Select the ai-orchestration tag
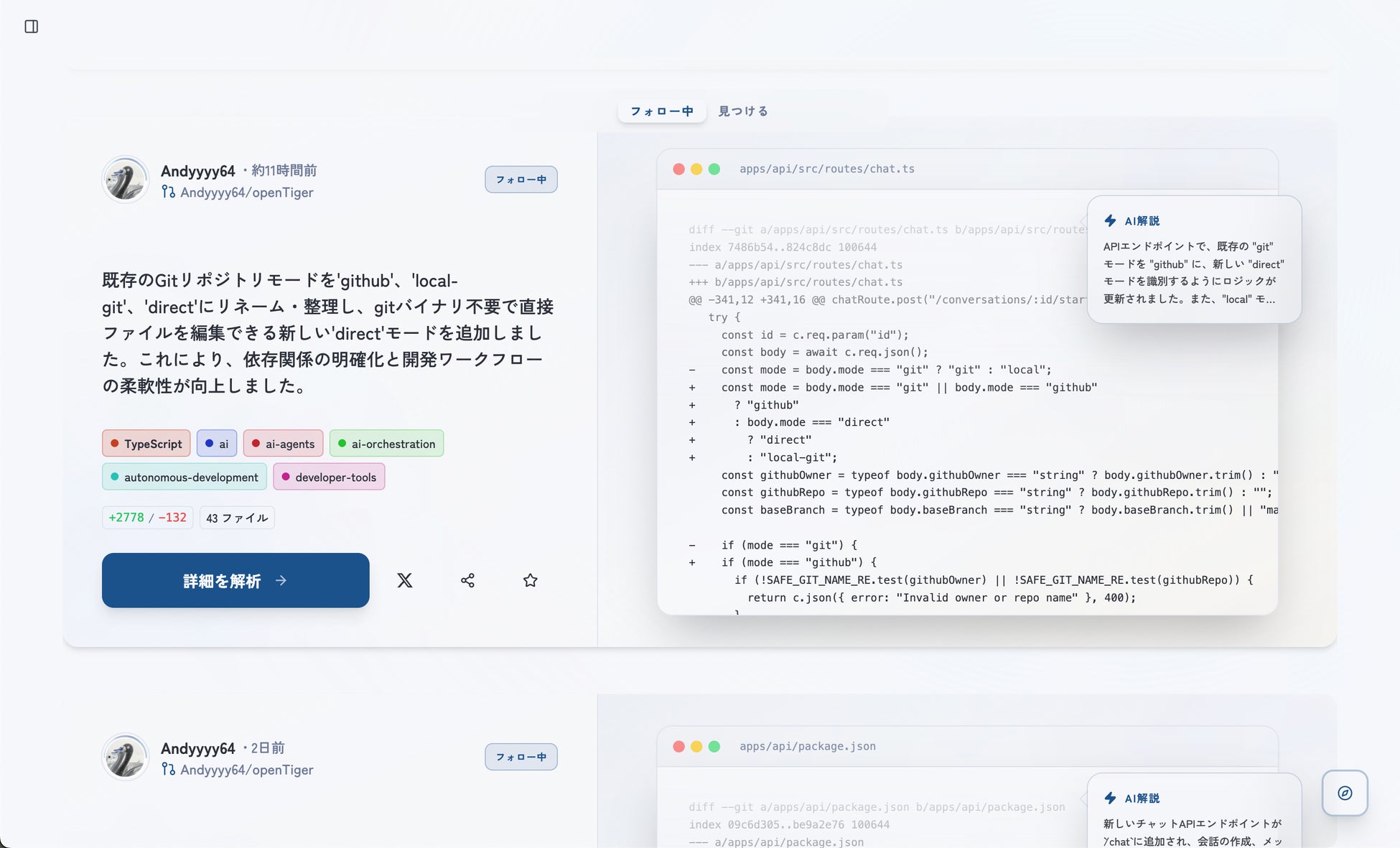1400x848 pixels. tap(386, 444)
